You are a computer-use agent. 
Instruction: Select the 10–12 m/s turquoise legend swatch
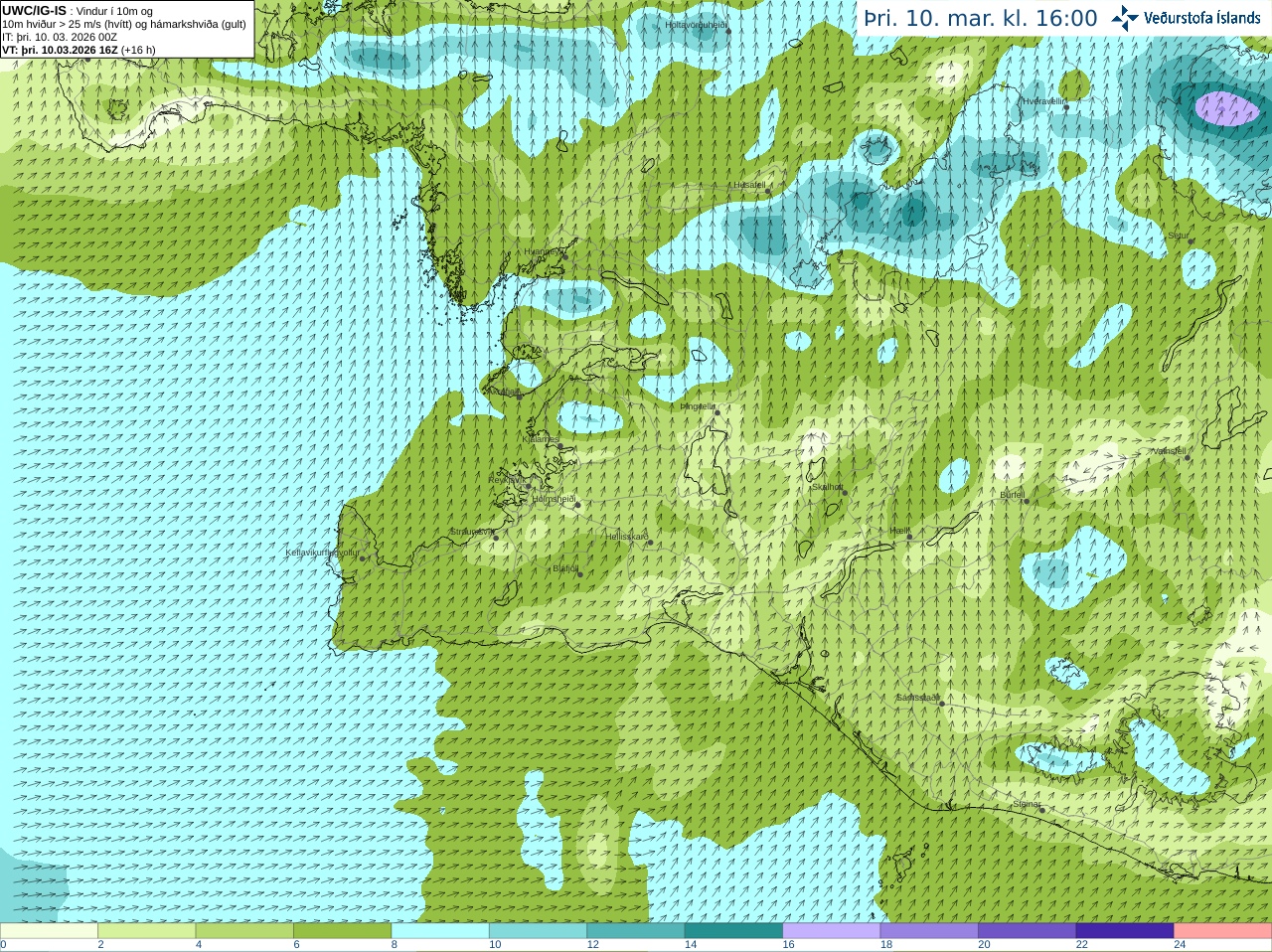click(538, 931)
